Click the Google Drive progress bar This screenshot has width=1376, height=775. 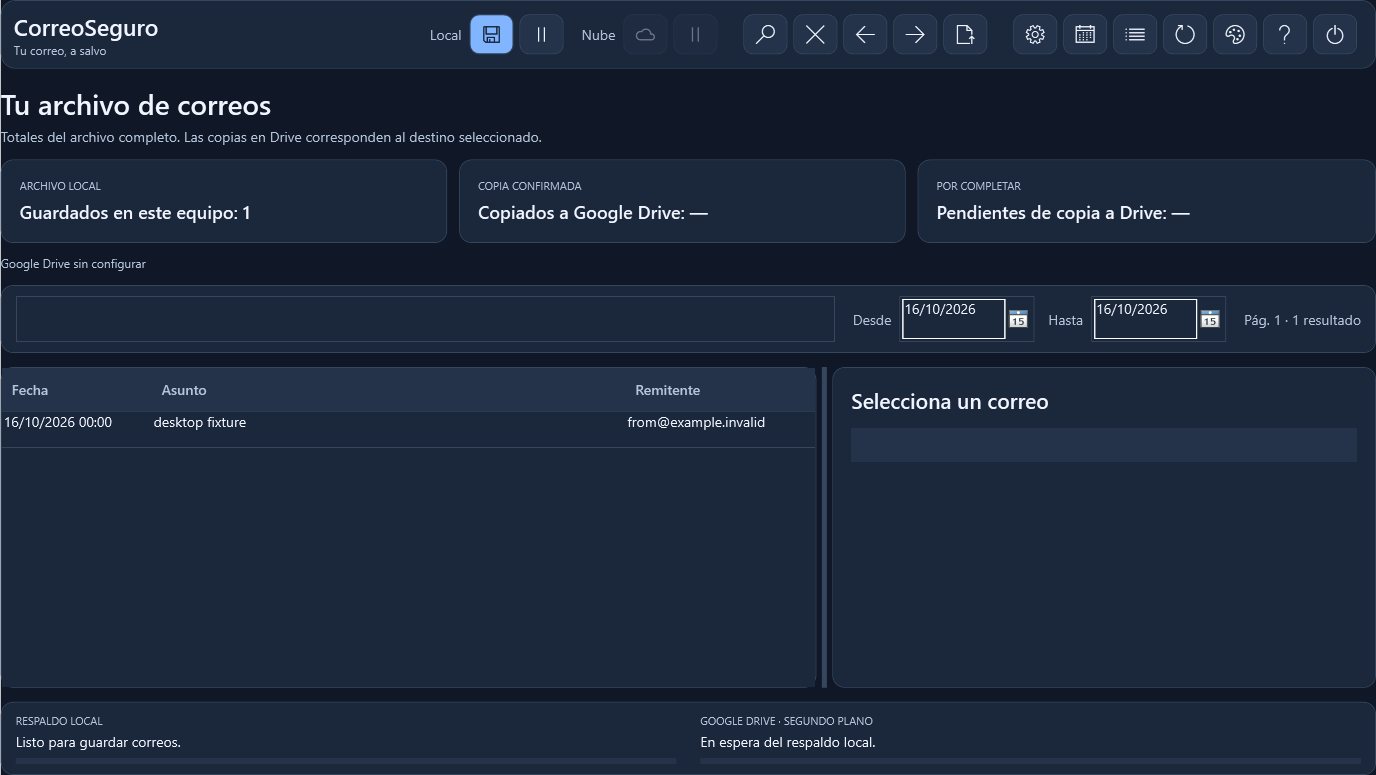click(1030, 761)
